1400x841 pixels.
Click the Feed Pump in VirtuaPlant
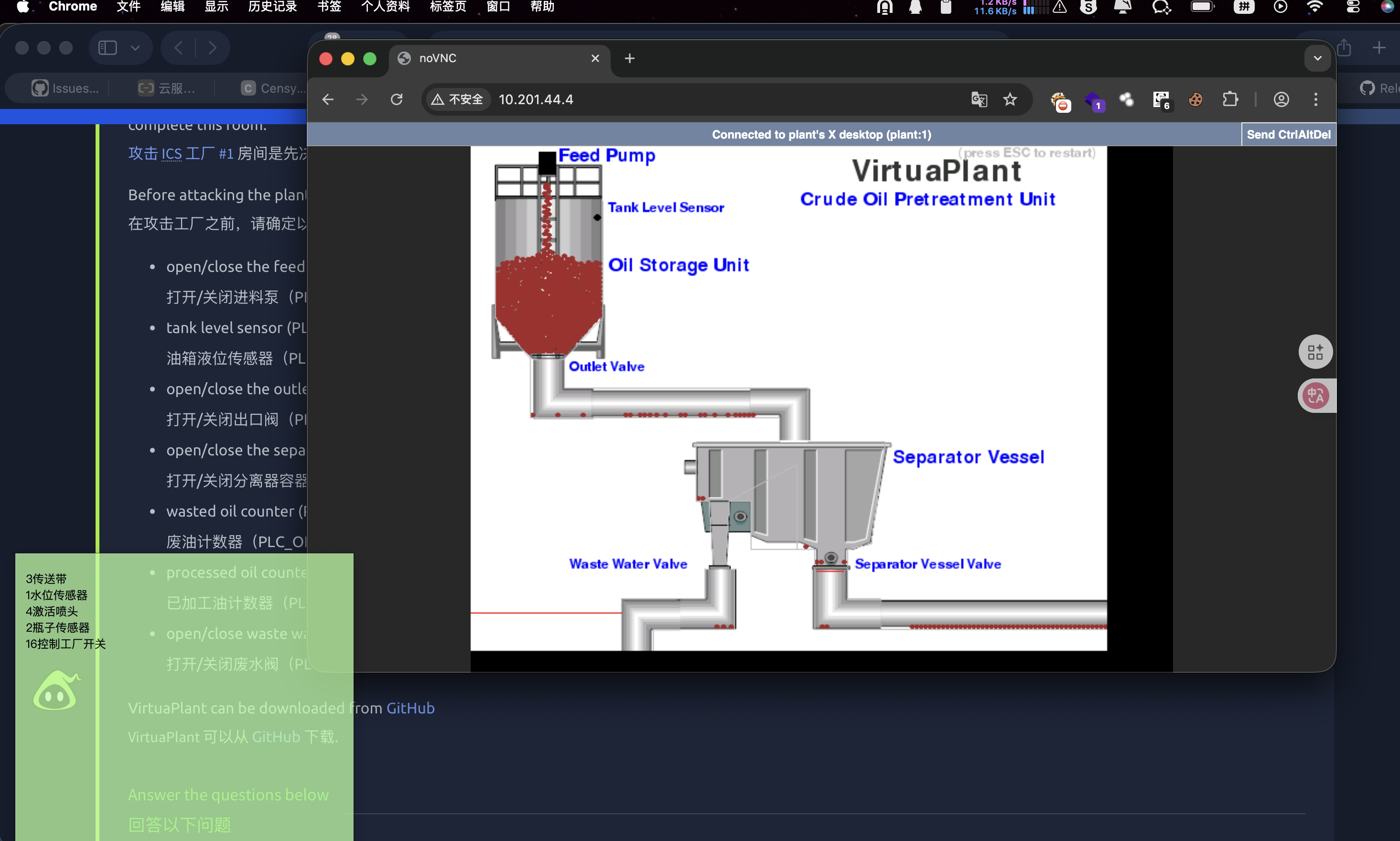(547, 163)
